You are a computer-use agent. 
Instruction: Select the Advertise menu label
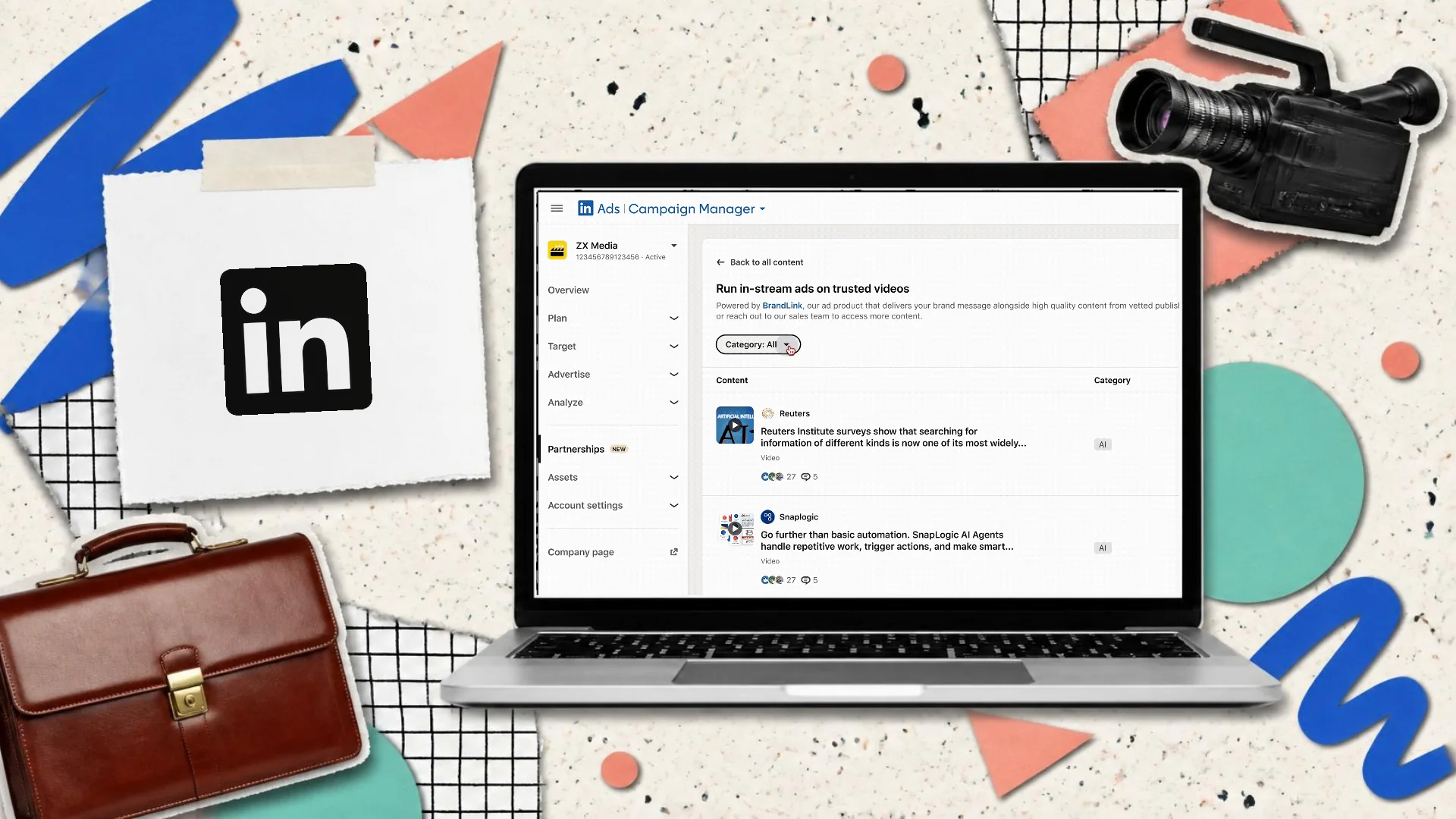pyautogui.click(x=569, y=375)
